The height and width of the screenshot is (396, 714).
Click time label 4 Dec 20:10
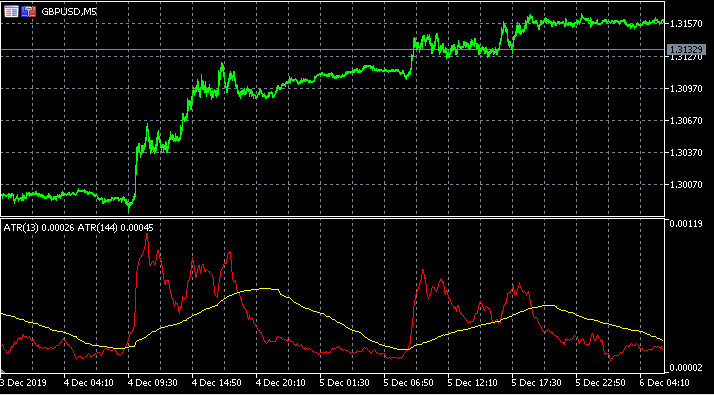(280, 383)
